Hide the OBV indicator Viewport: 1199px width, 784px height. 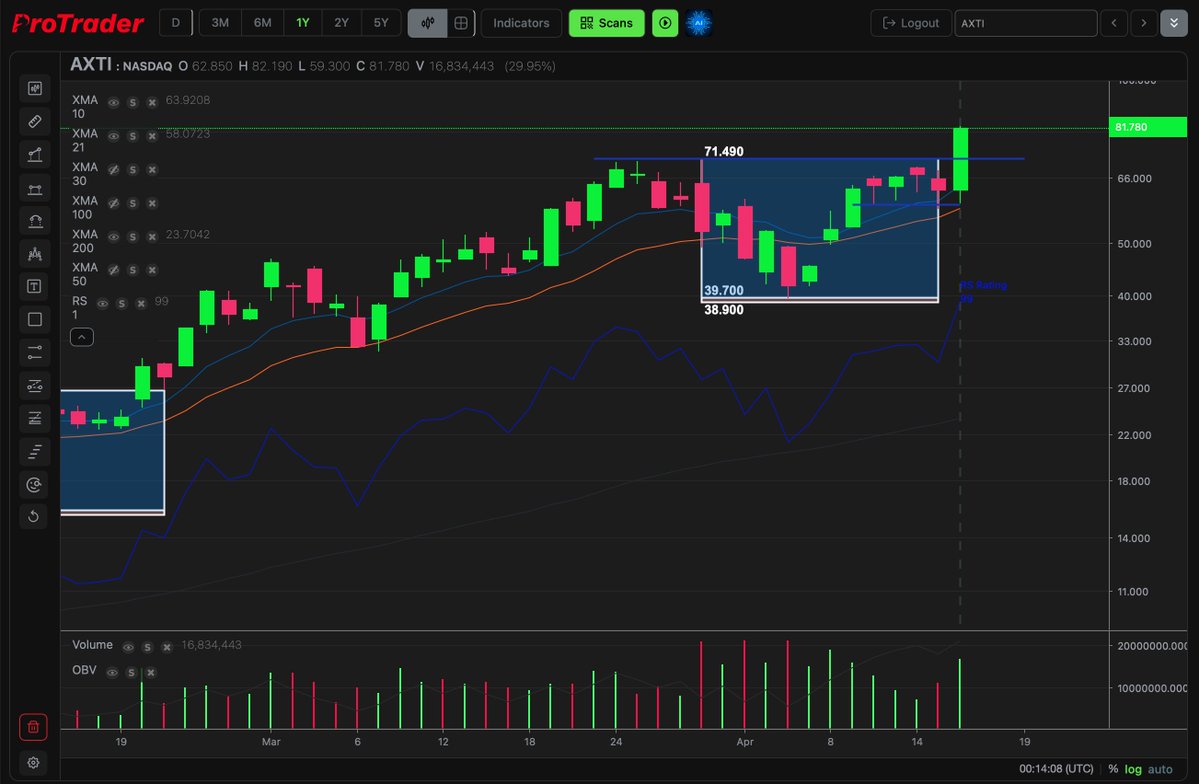113,672
